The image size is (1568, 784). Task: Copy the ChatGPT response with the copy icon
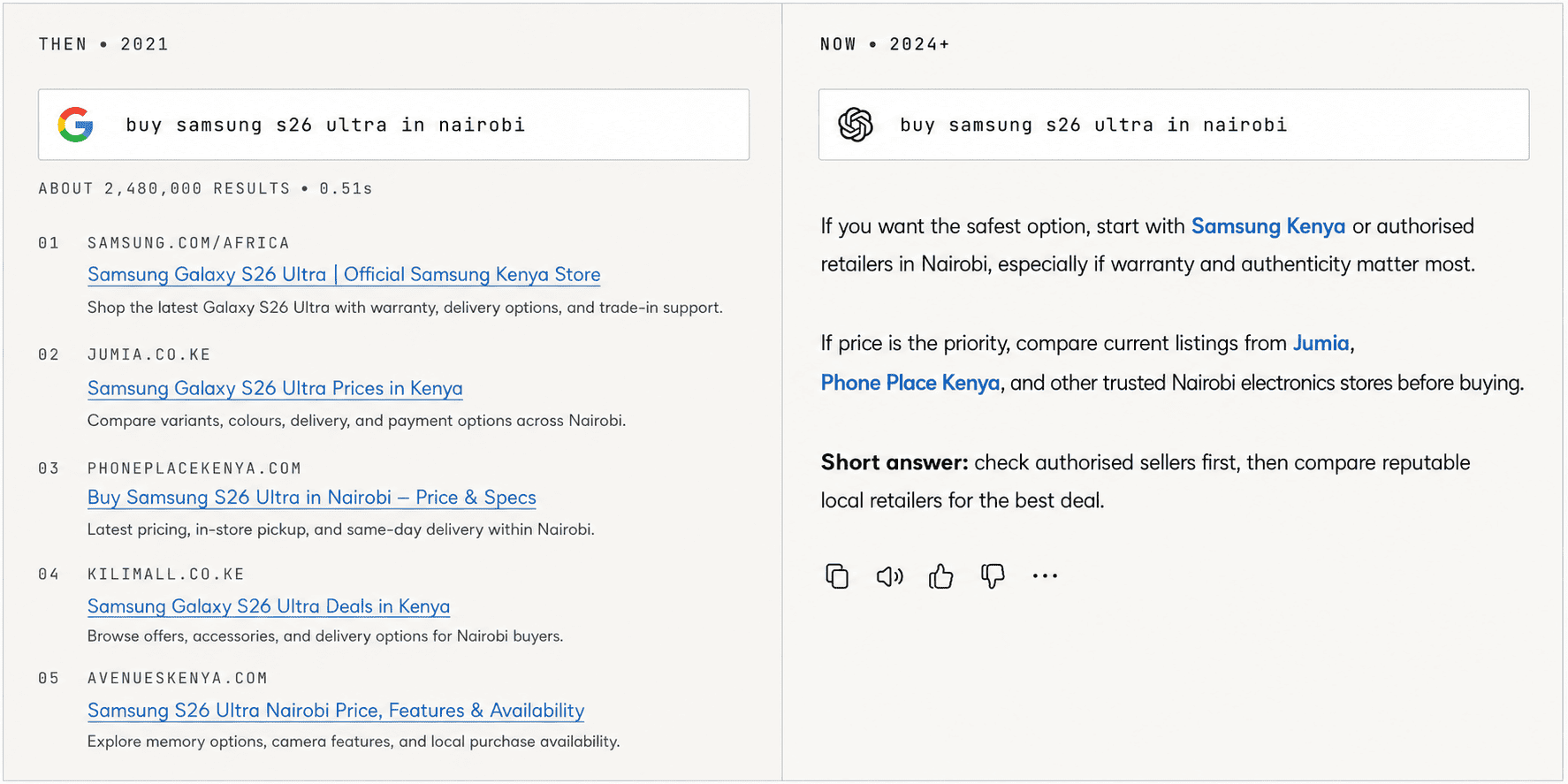click(837, 576)
